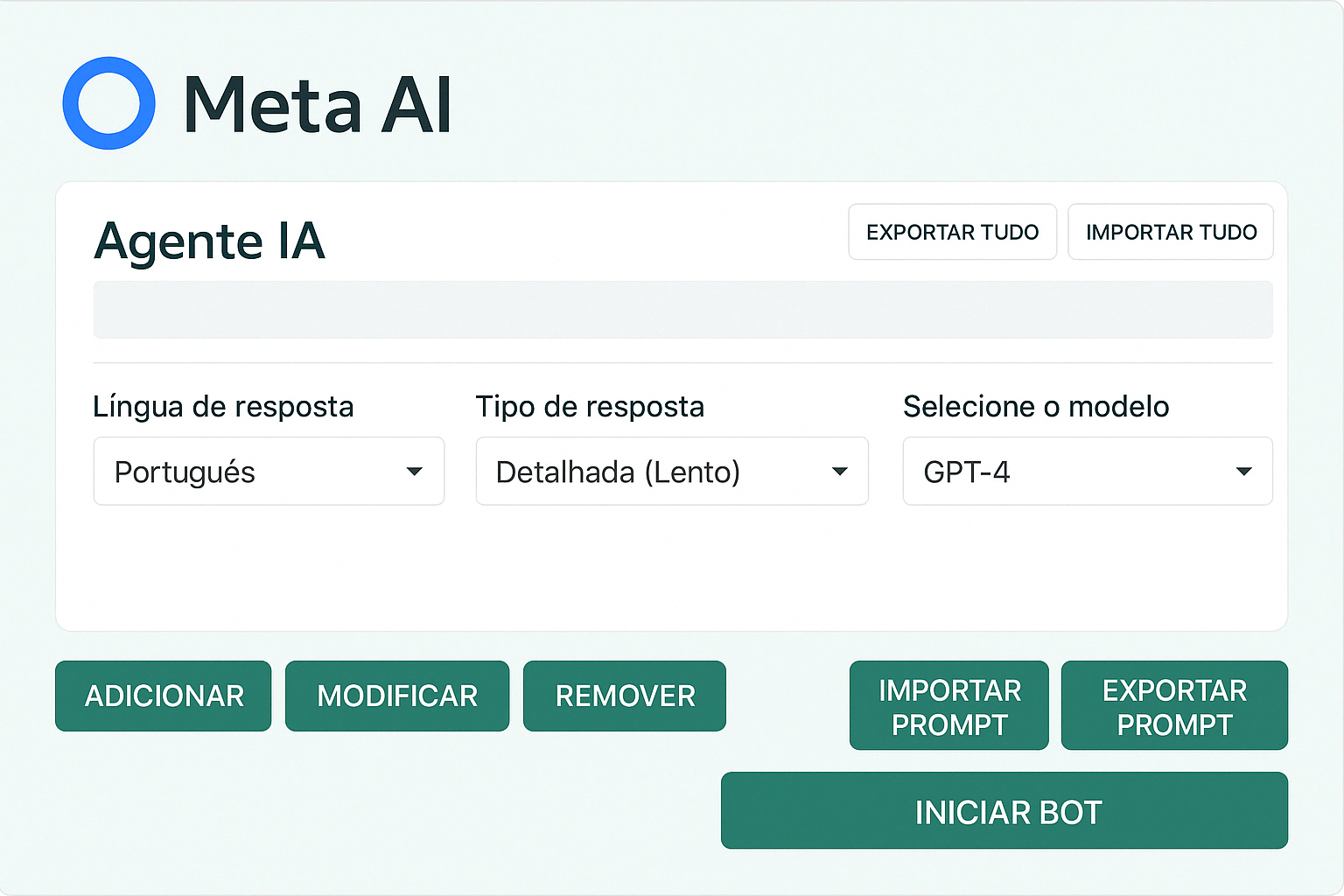Click the EXPORTAR PROMPT button
The image size is (1344, 896).
coord(1174,706)
